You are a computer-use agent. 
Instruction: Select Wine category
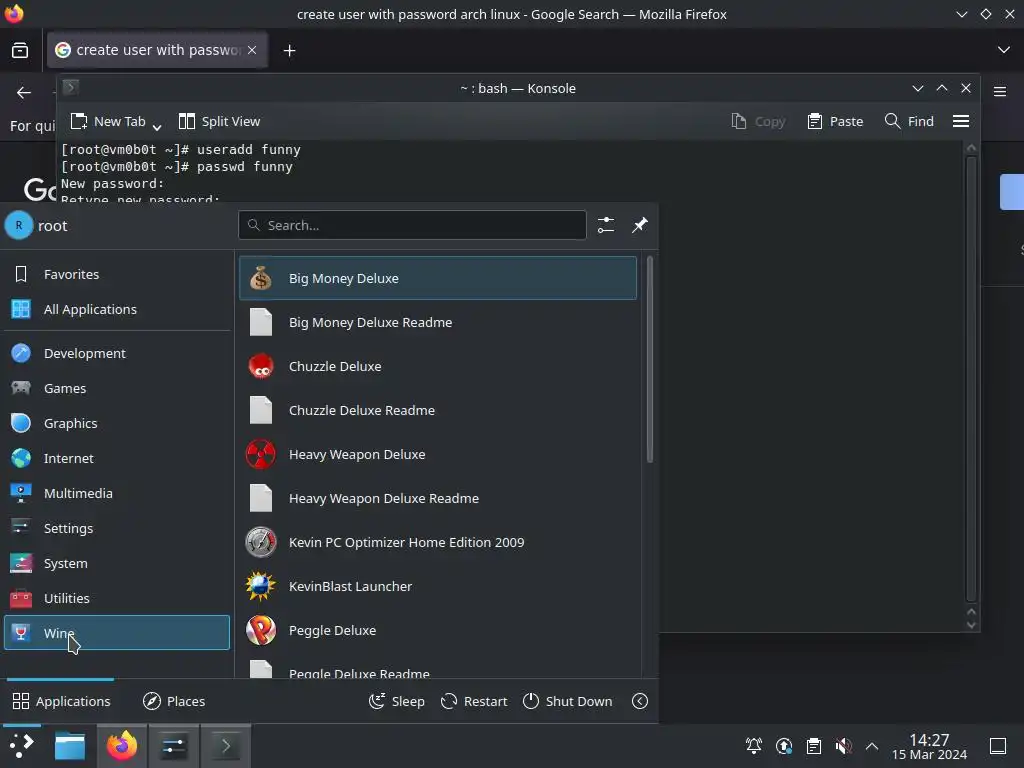point(117,633)
